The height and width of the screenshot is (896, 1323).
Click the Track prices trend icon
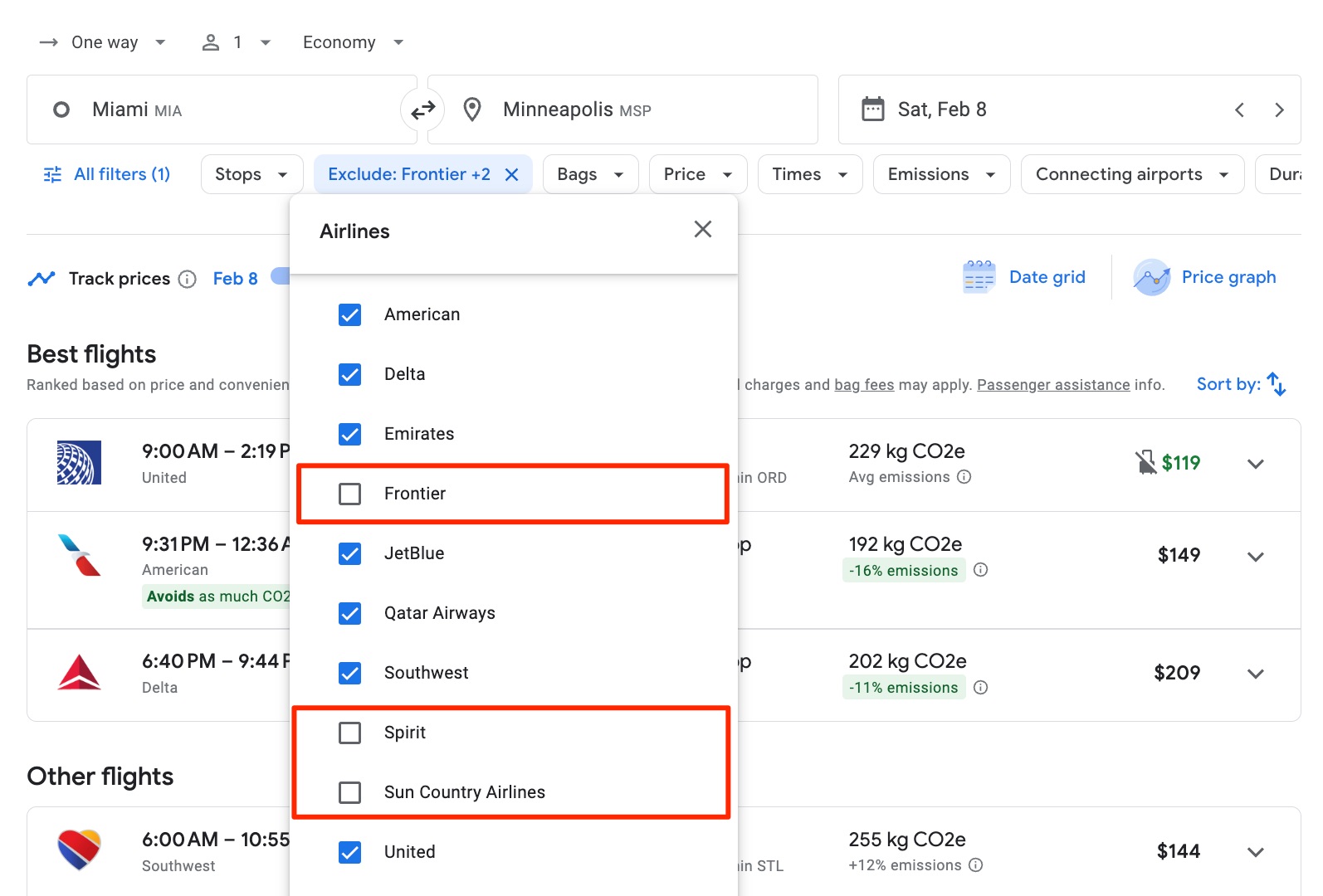click(41, 279)
